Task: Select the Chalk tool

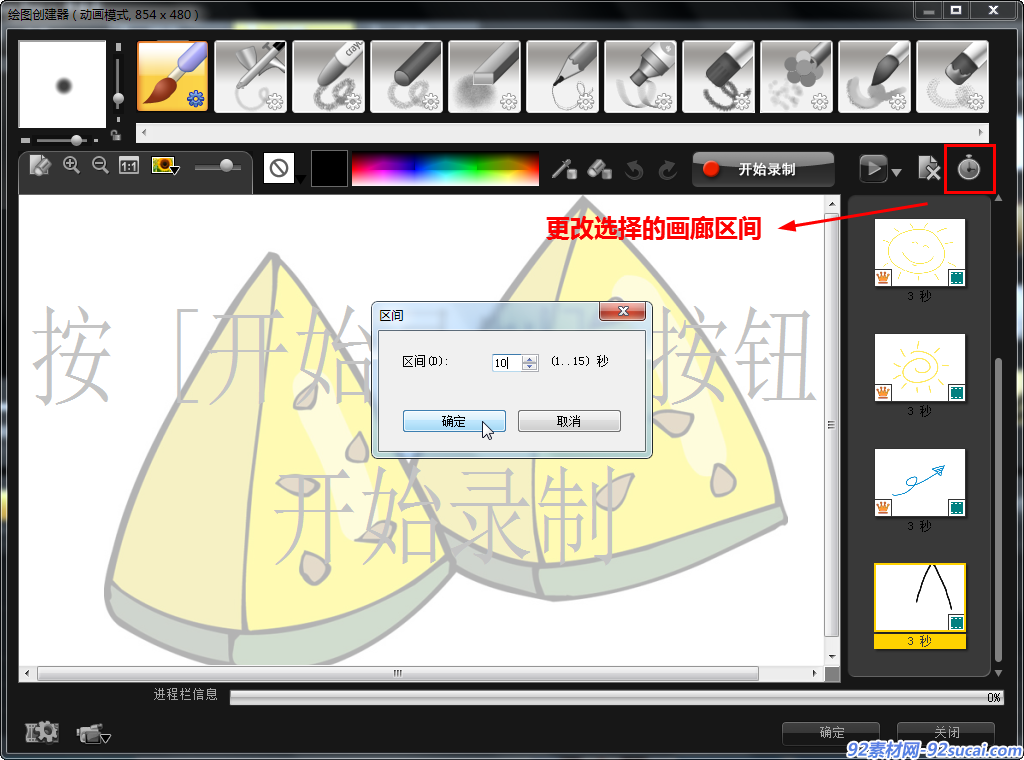Action: click(x=485, y=76)
